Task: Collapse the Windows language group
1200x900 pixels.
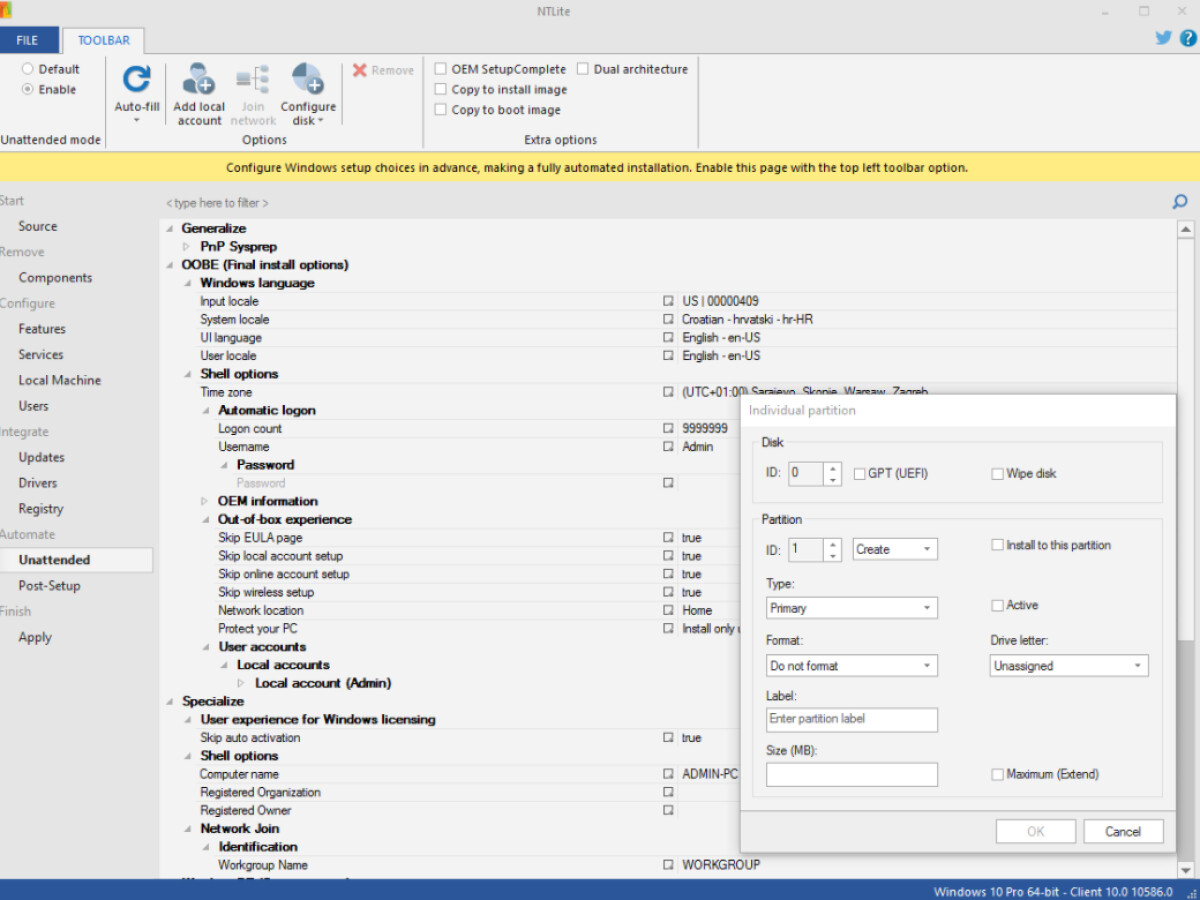Action: point(187,283)
